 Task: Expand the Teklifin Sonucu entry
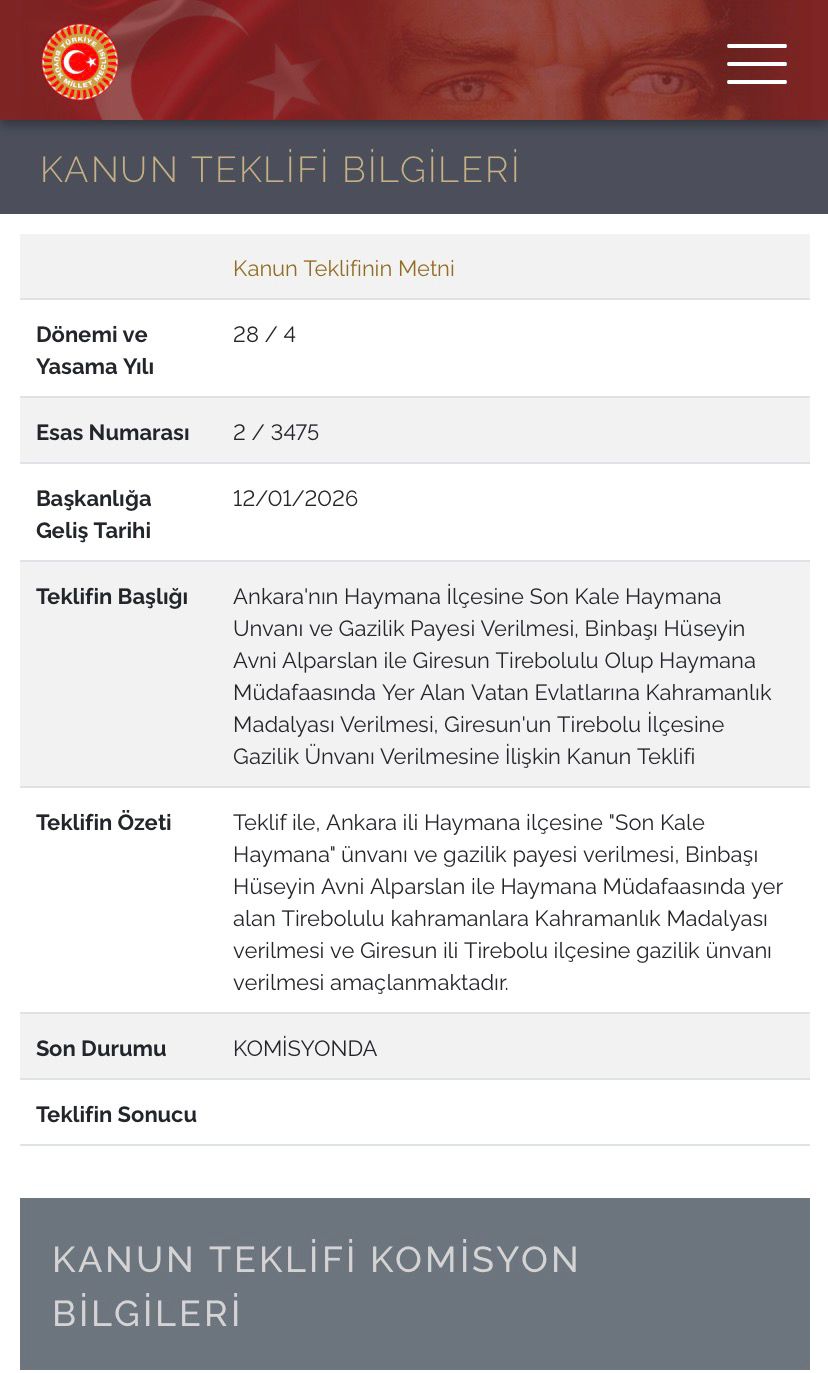tap(116, 1113)
